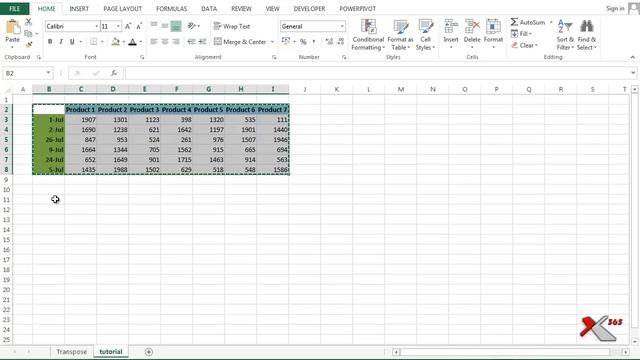Align text right in the cell
Viewport: 640px width, 360px height.
pos(176,42)
